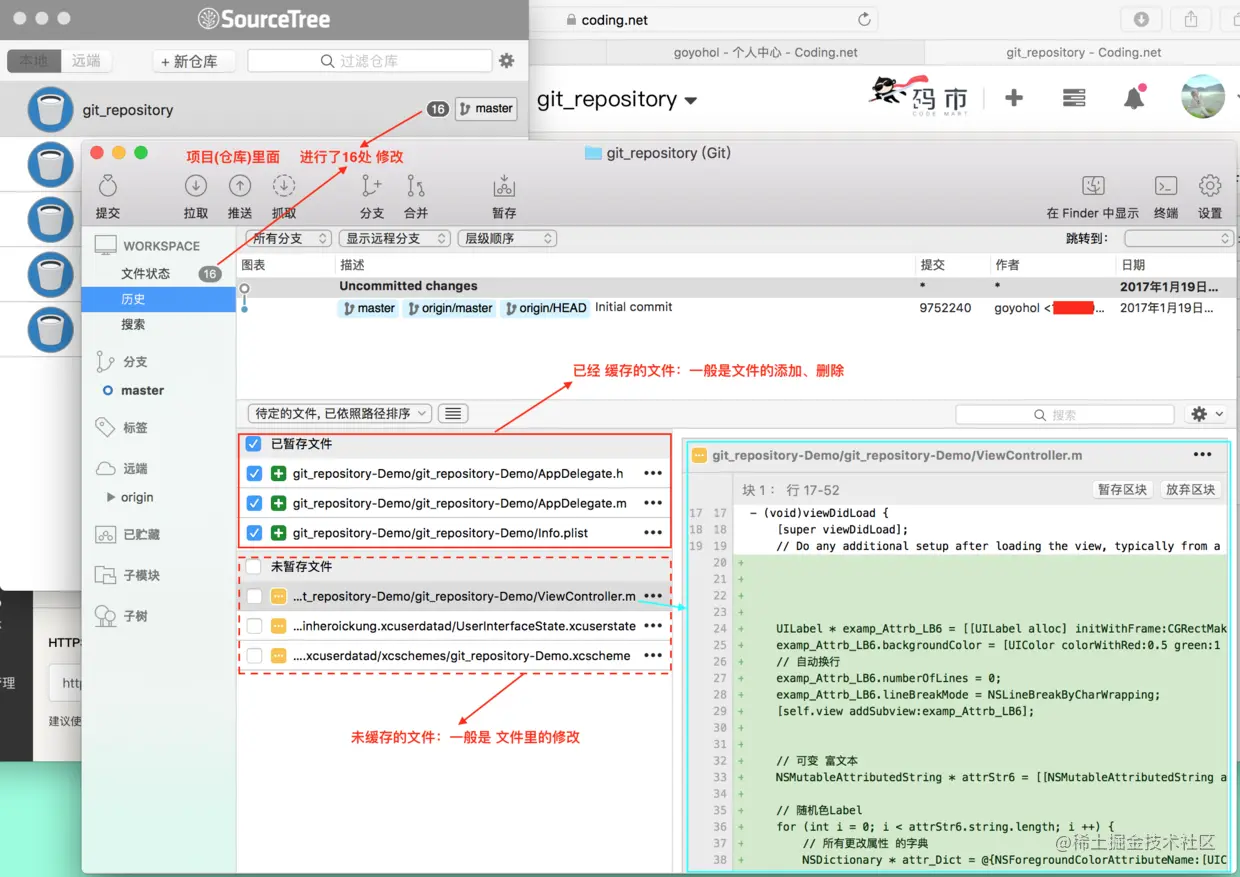This screenshot has height=877, width=1240.
Task: Click the Safari reload icon in address bar
Action: [864, 20]
